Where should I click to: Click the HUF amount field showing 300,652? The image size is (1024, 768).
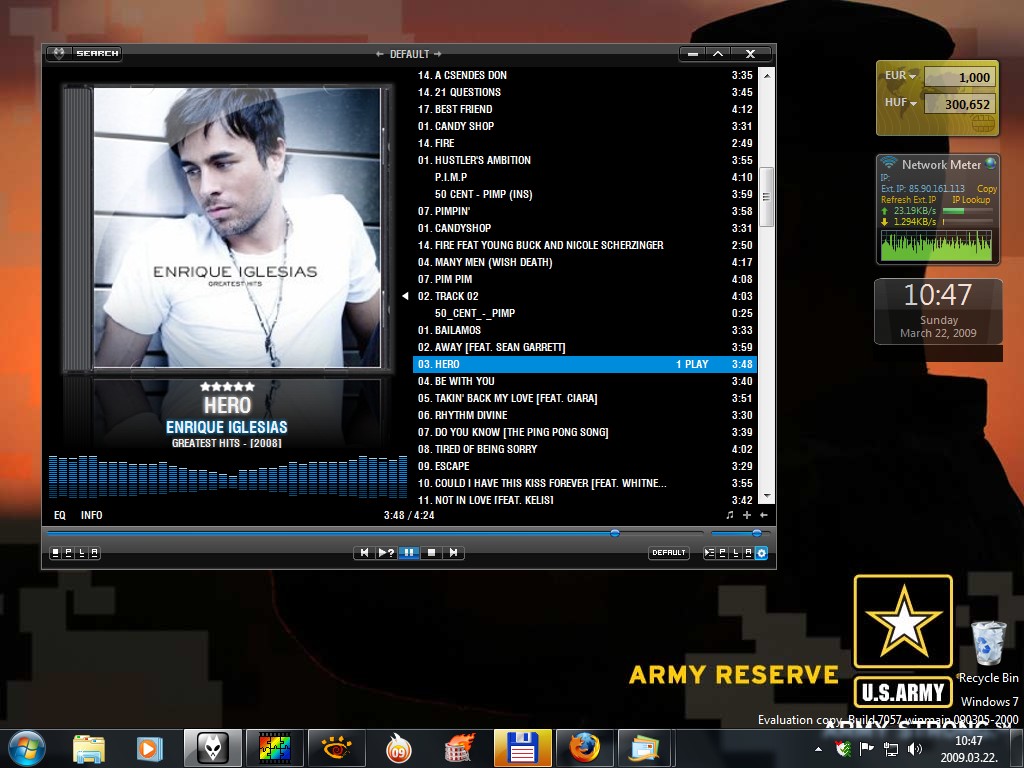coord(959,104)
